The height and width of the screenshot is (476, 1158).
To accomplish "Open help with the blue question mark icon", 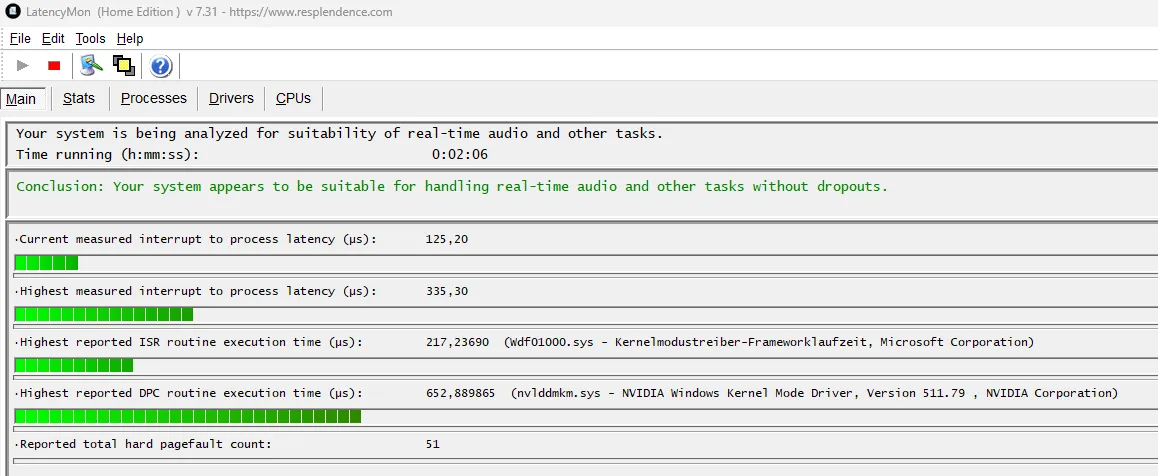I will [160, 66].
